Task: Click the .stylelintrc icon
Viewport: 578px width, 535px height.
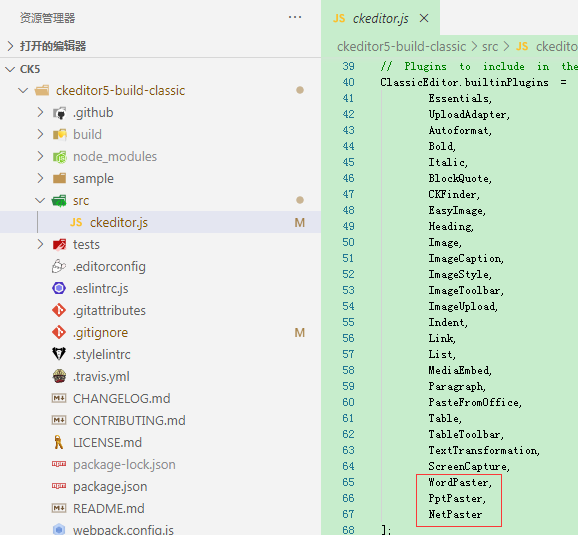Action: coord(59,354)
